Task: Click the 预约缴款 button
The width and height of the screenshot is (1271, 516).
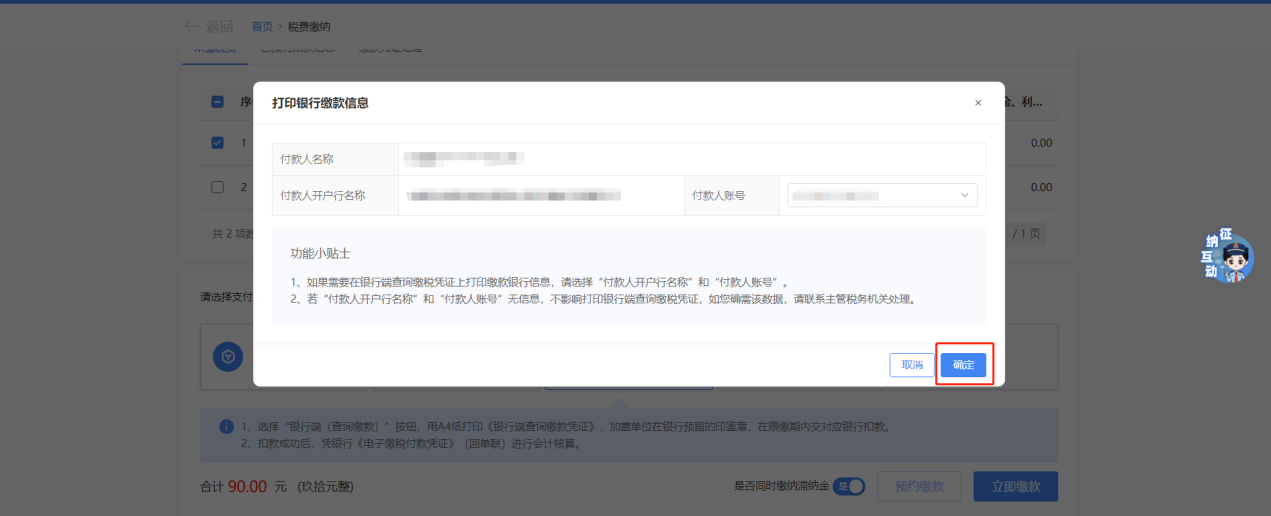Action: 919,487
